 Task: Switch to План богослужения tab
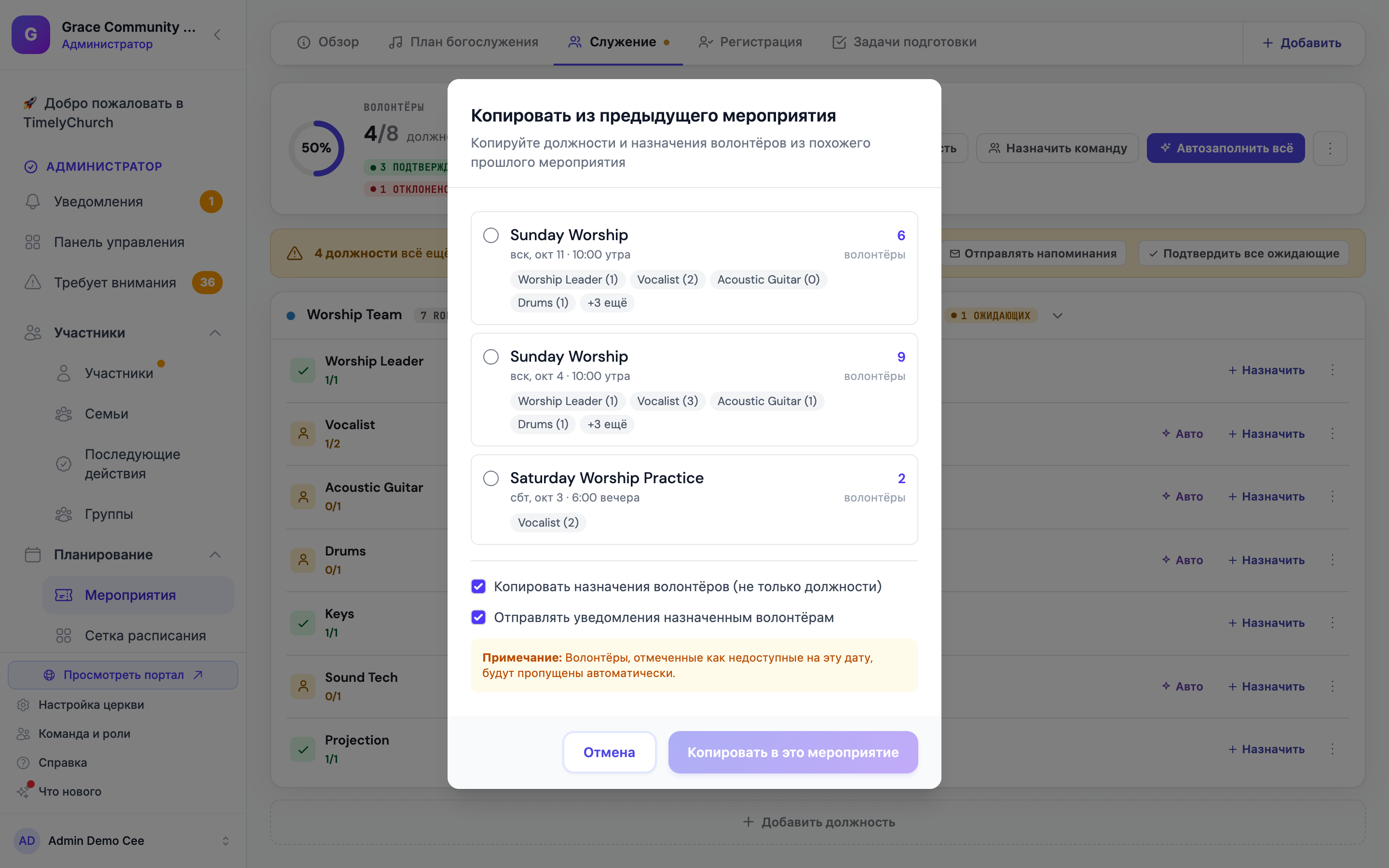463,42
